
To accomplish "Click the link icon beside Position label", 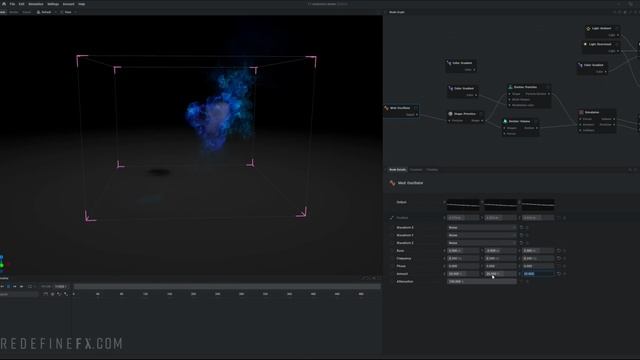I will (392, 218).
